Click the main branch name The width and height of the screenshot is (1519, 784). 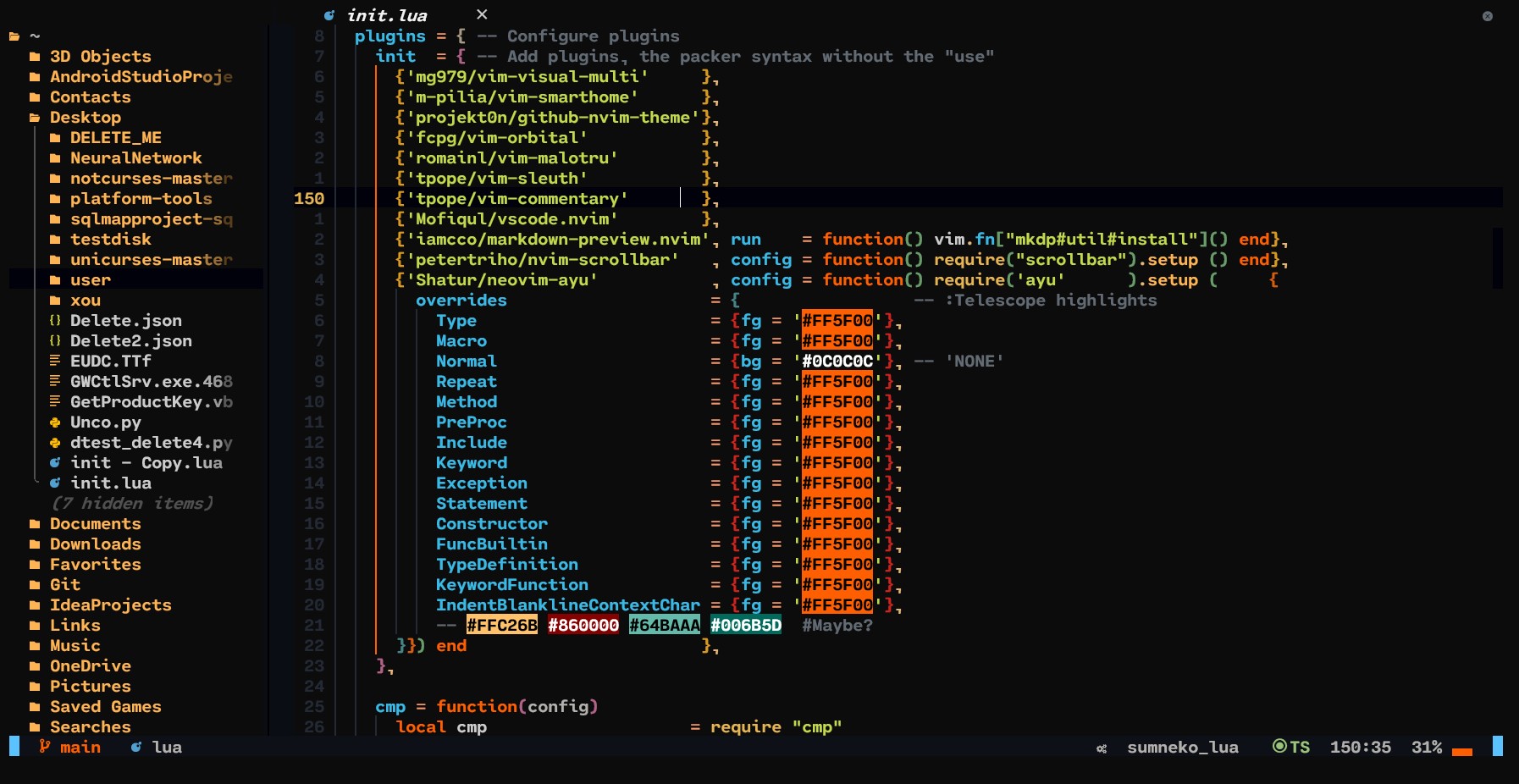pos(80,747)
